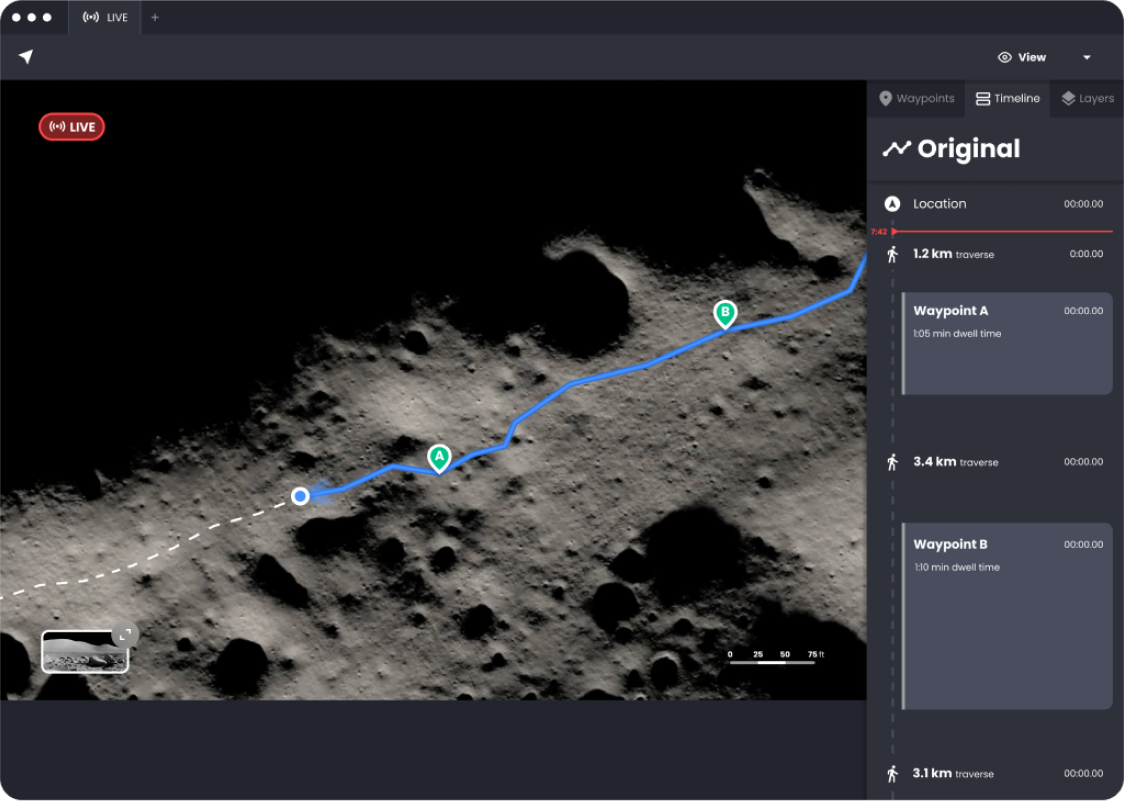Toggle the LIVE indicator badge on the map
The width and height of the screenshot is (1124, 801).
71,126
